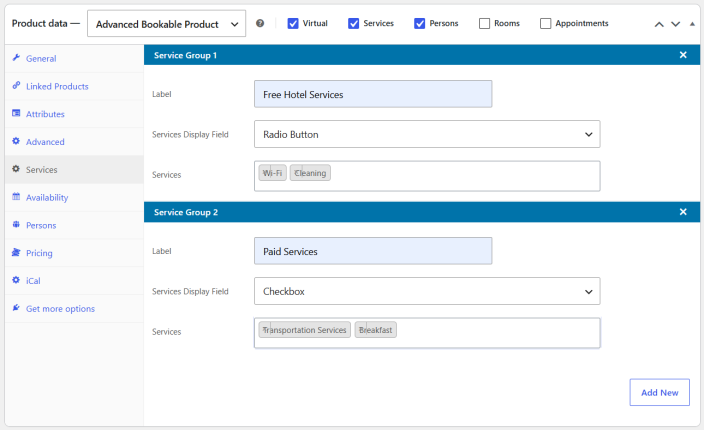Click the General wrench icon
Viewport: 704px width, 430px height.
(16, 57)
